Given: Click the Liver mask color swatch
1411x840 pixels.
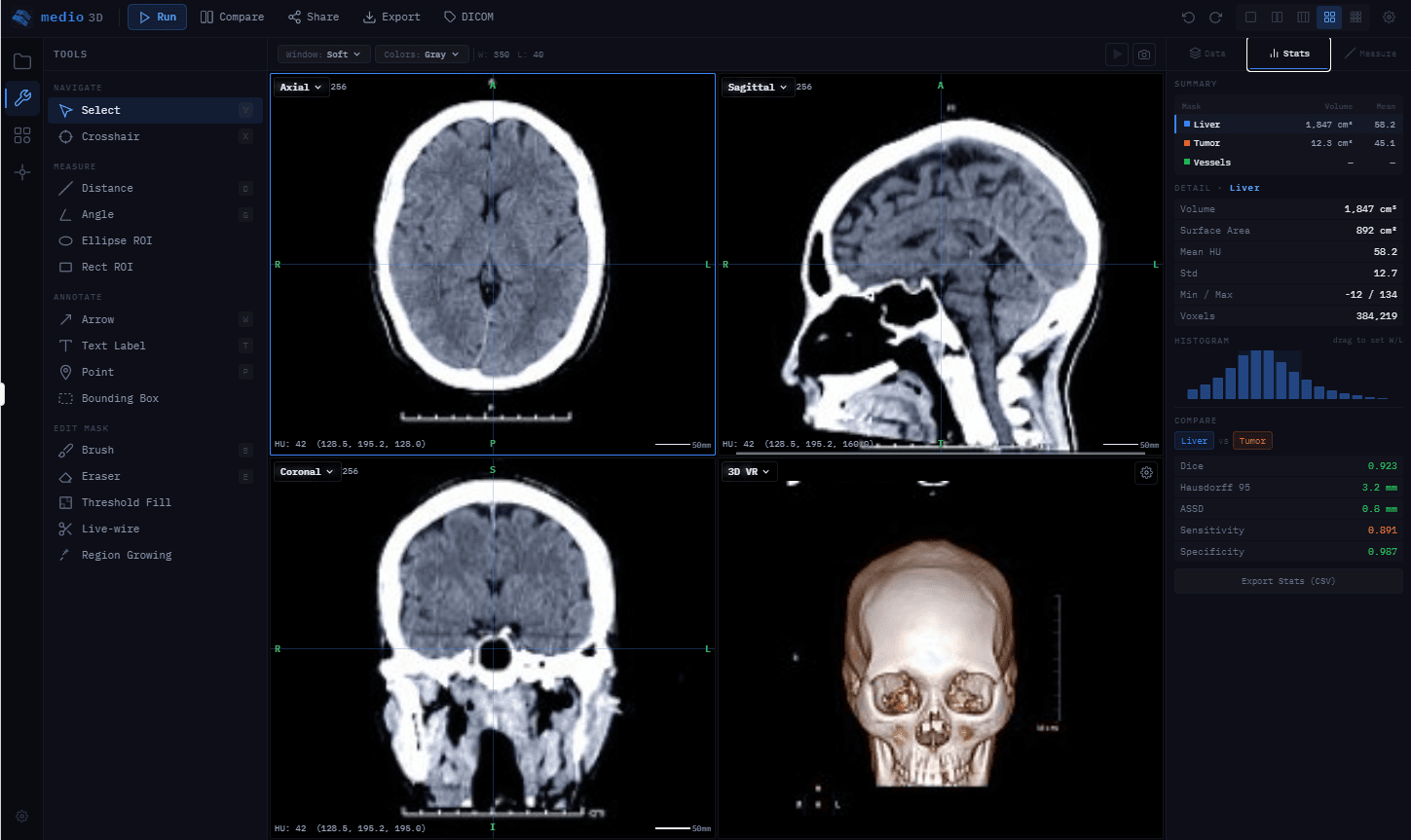Looking at the screenshot, I should click(1189, 124).
